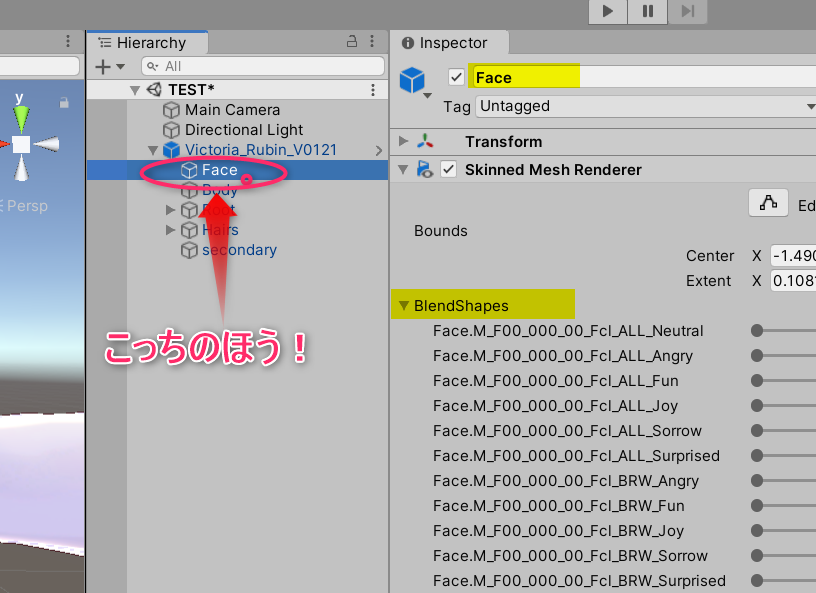Expand the Root object in the Hierarchy
The height and width of the screenshot is (593, 816).
click(170, 210)
